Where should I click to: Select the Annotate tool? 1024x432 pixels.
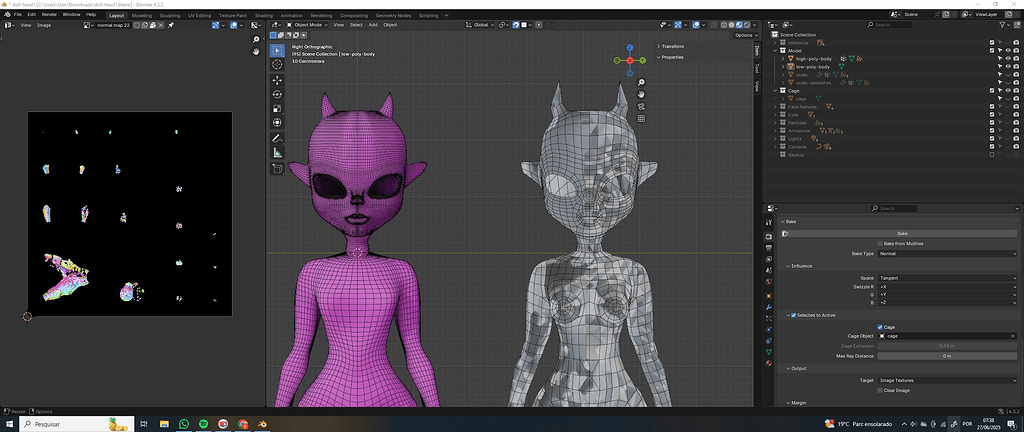[x=277, y=138]
